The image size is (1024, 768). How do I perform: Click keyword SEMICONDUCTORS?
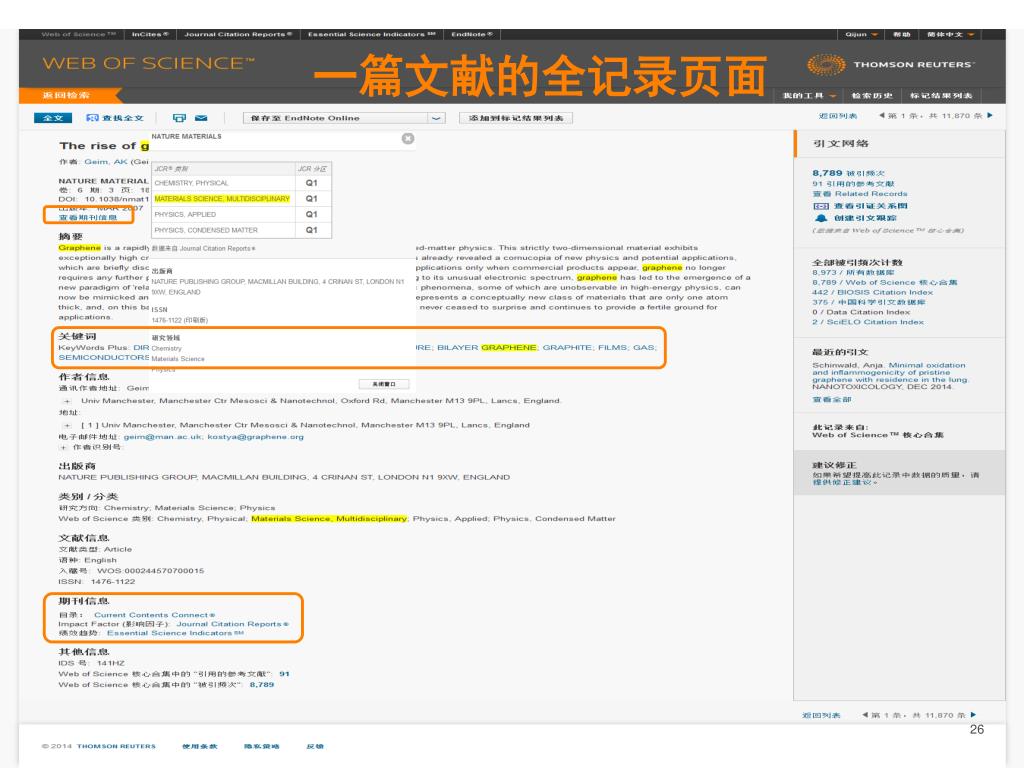pyautogui.click(x=104, y=358)
